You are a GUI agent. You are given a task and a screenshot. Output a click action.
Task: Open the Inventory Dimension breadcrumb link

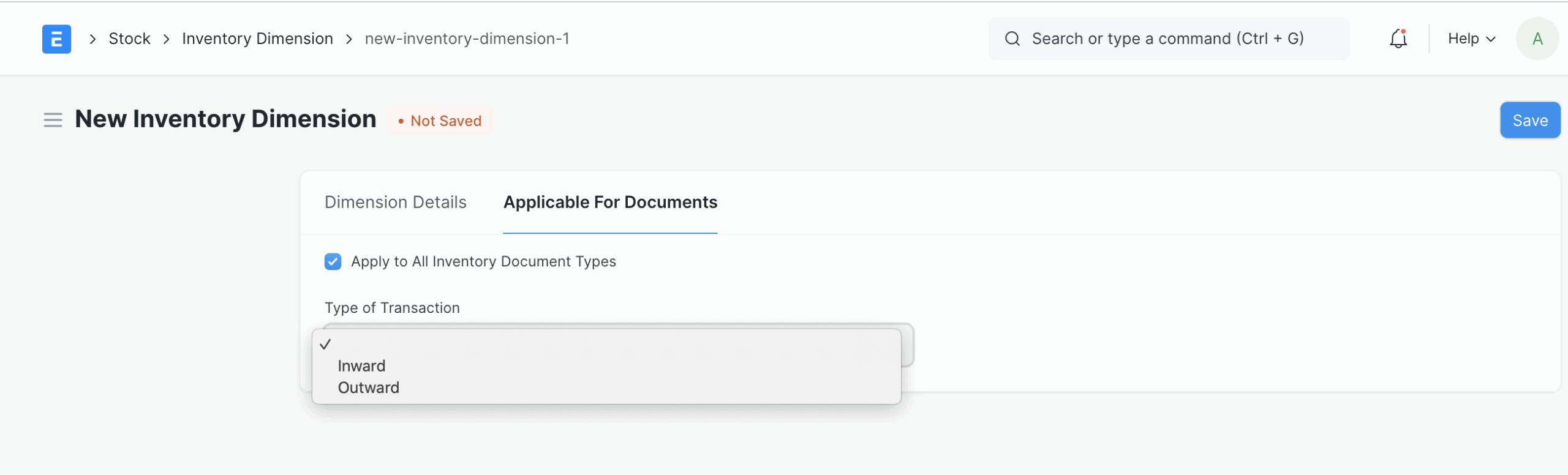click(x=257, y=39)
